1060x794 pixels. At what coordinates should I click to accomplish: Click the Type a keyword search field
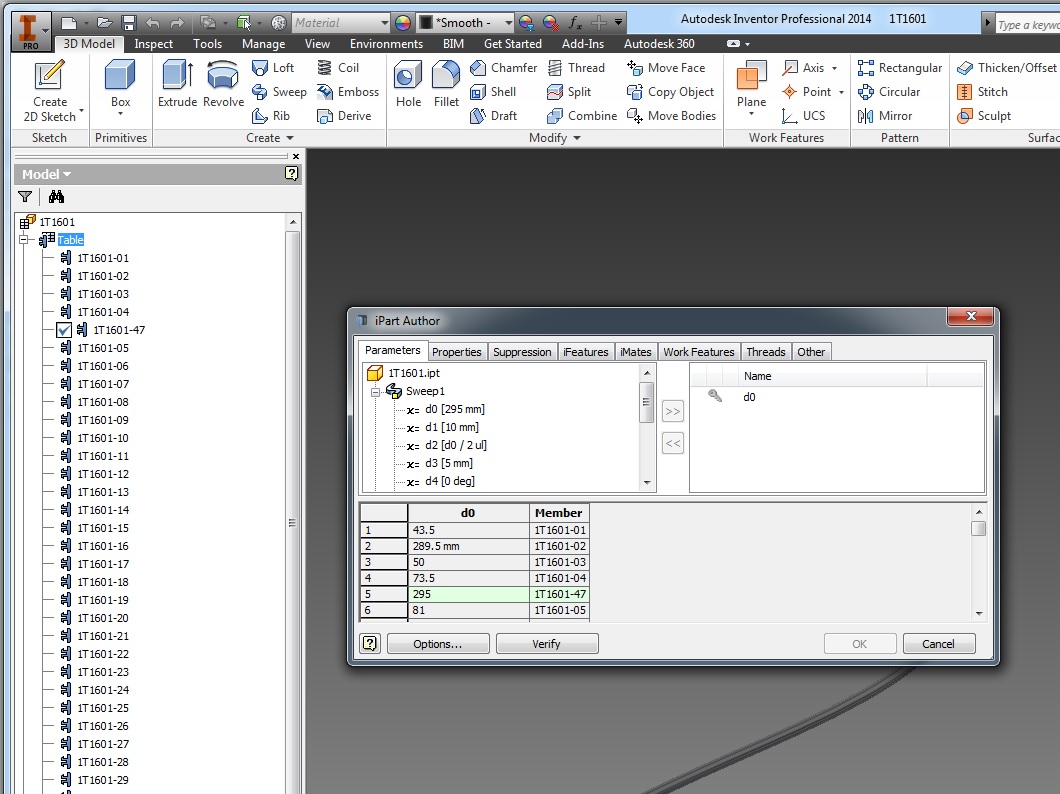coord(1028,25)
